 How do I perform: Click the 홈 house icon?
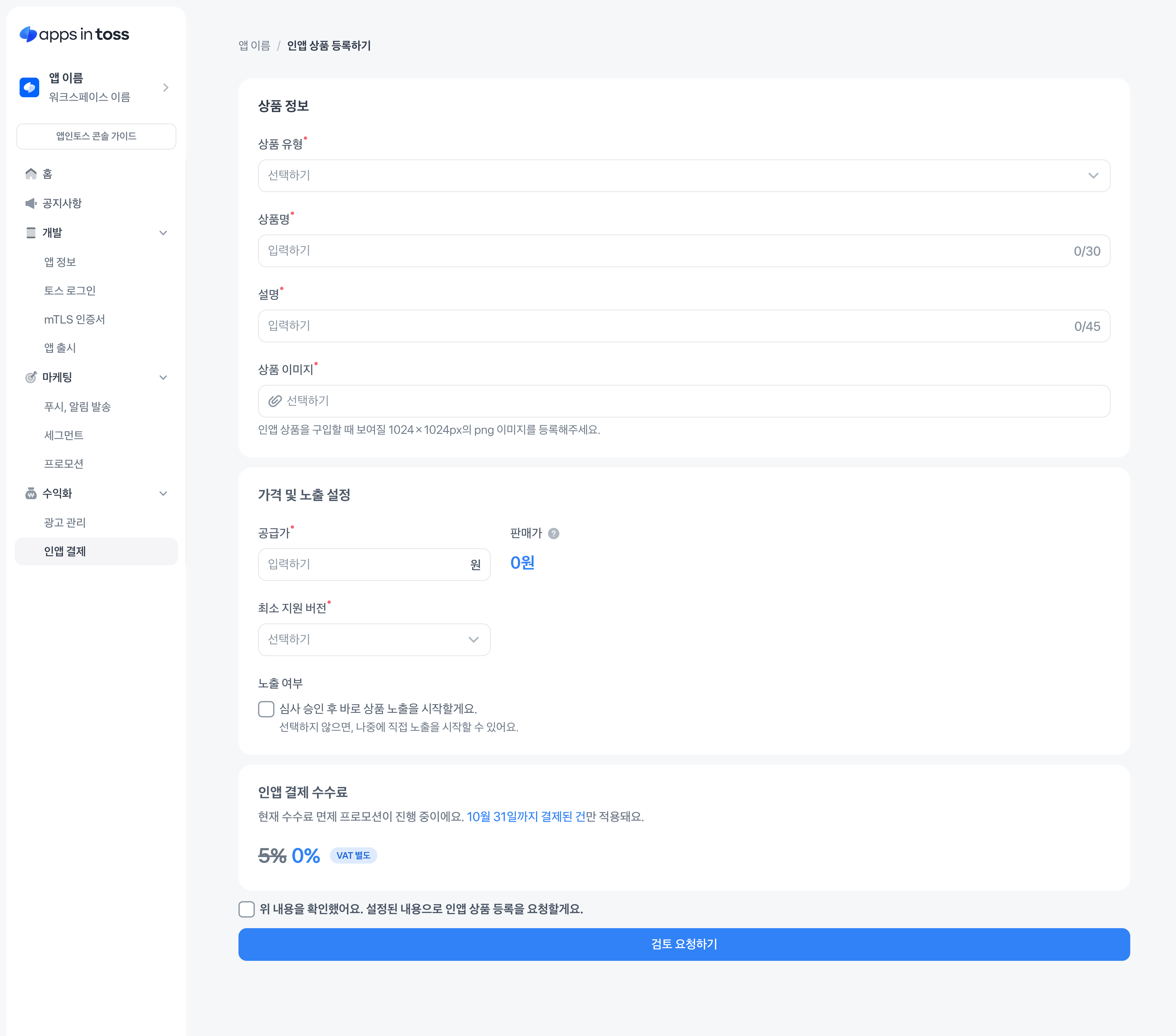tap(31, 174)
